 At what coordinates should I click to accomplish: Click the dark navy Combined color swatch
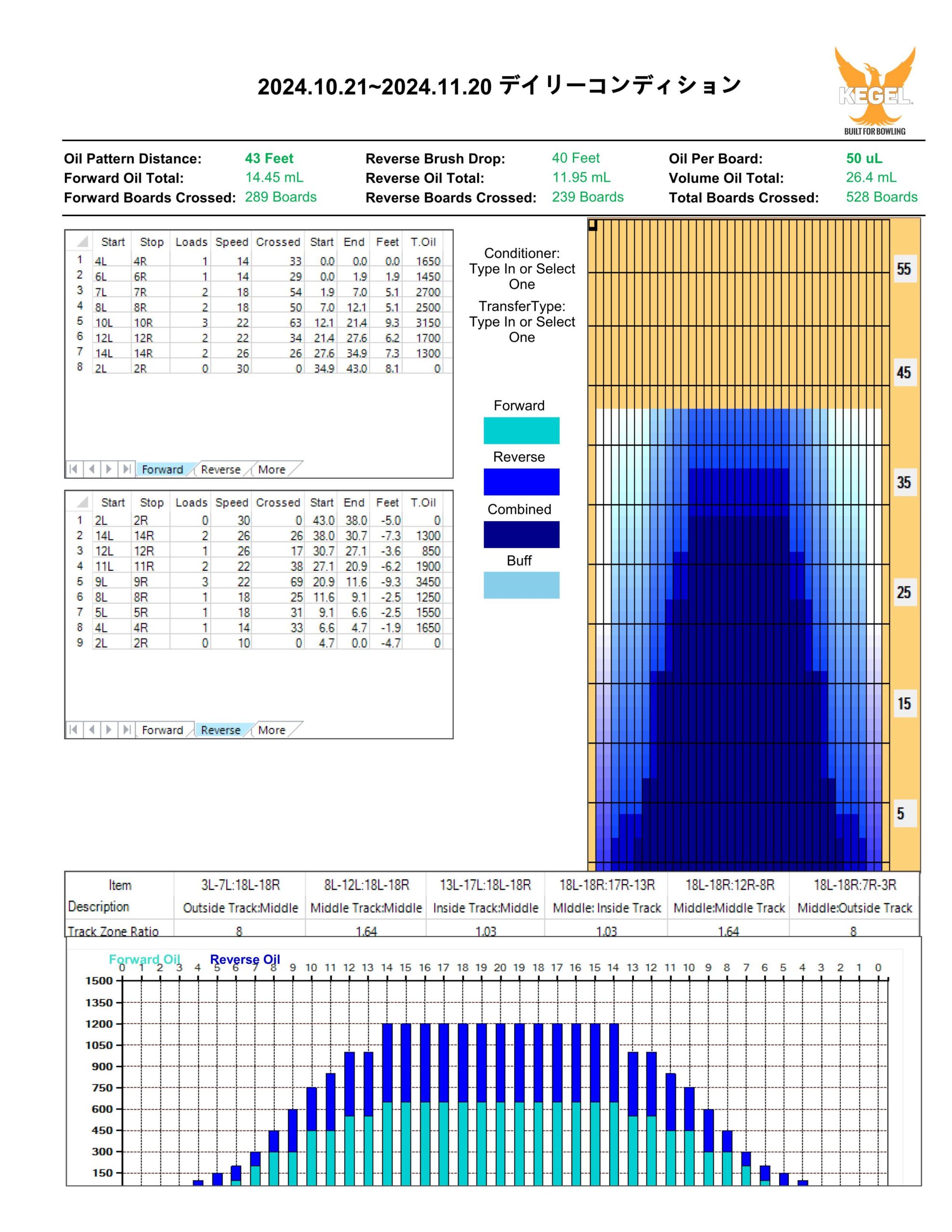point(521,534)
